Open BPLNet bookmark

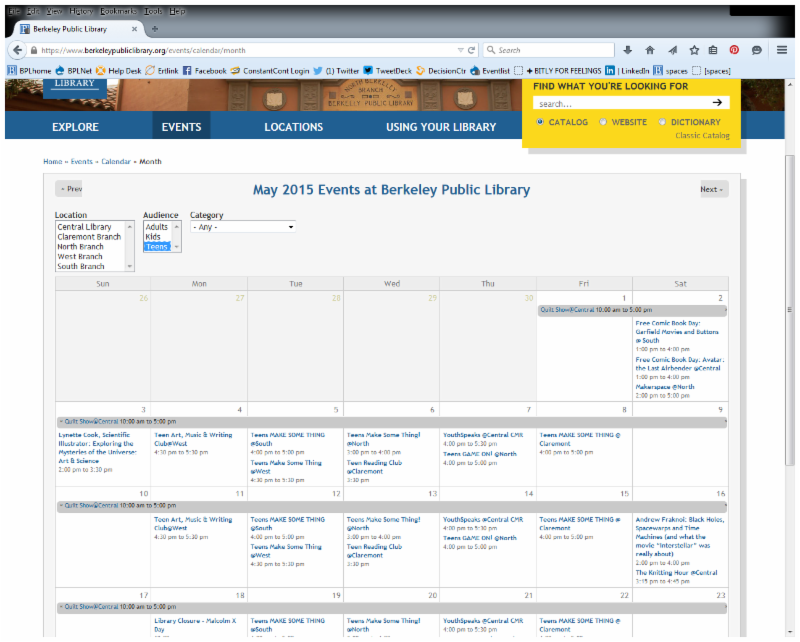coord(73,71)
